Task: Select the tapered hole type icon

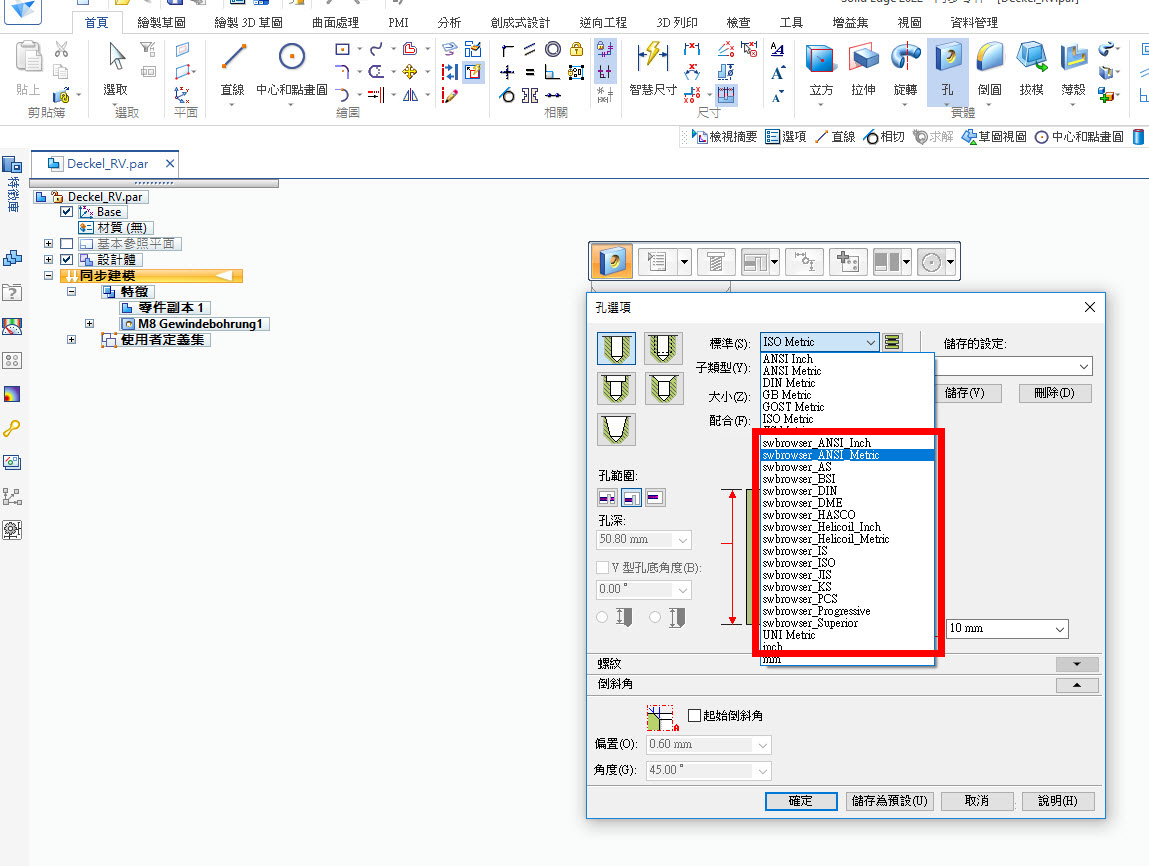Action: pyautogui.click(x=616, y=429)
